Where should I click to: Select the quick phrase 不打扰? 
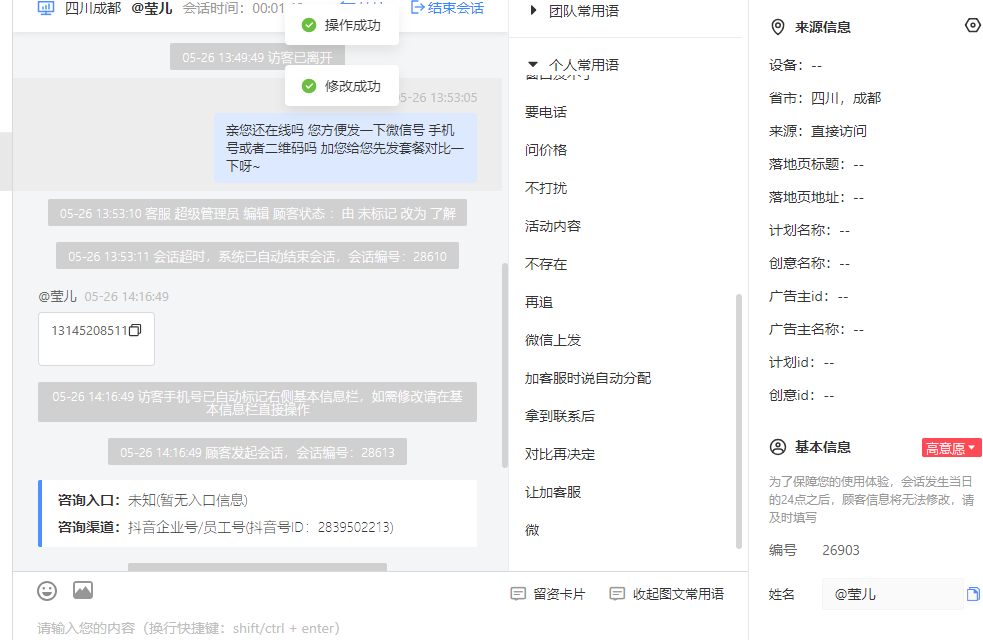click(x=546, y=188)
